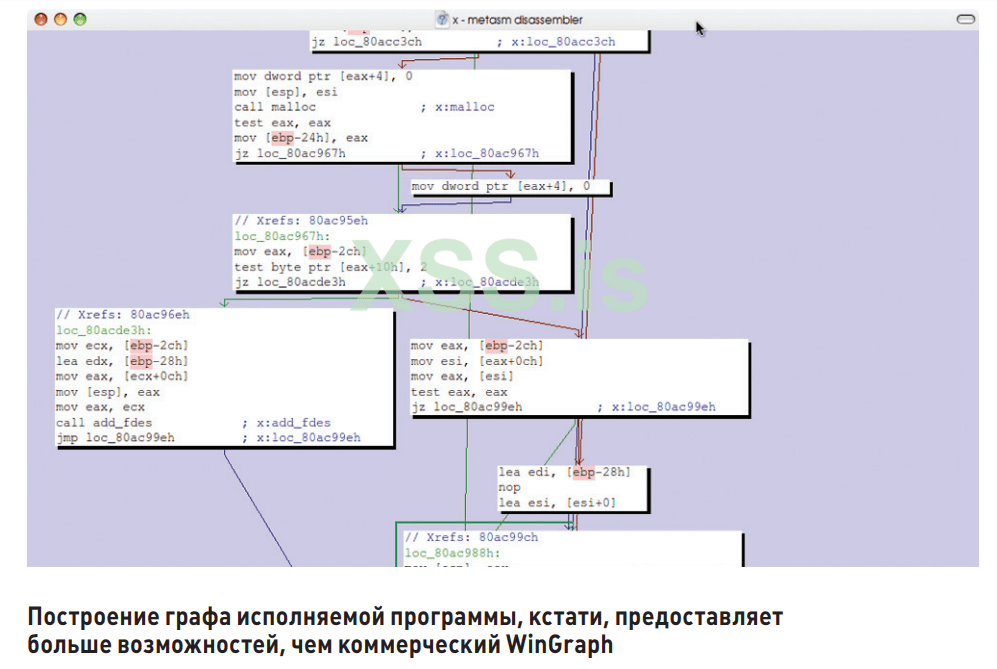The width and height of the screenshot is (997, 669).
Task: Click the '; x:loc_80acde3h' comment
Action: [480, 282]
